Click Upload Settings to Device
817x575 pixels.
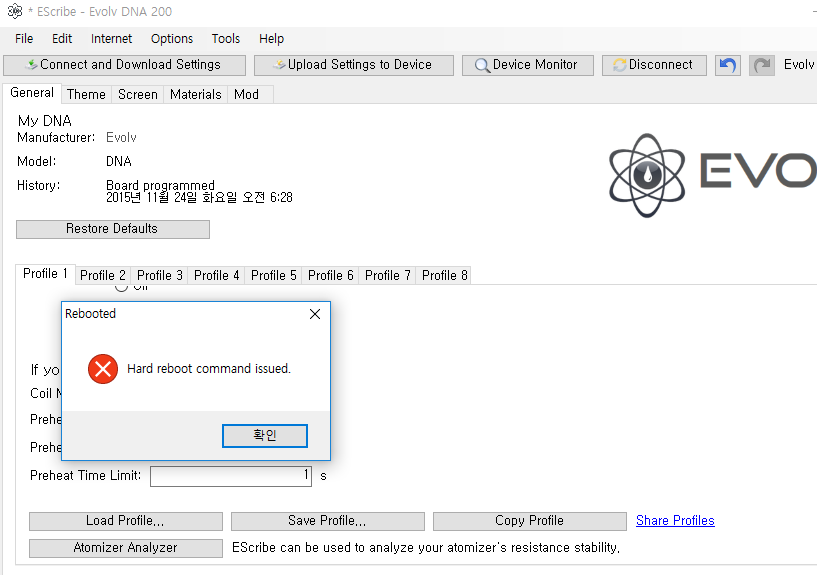(354, 65)
